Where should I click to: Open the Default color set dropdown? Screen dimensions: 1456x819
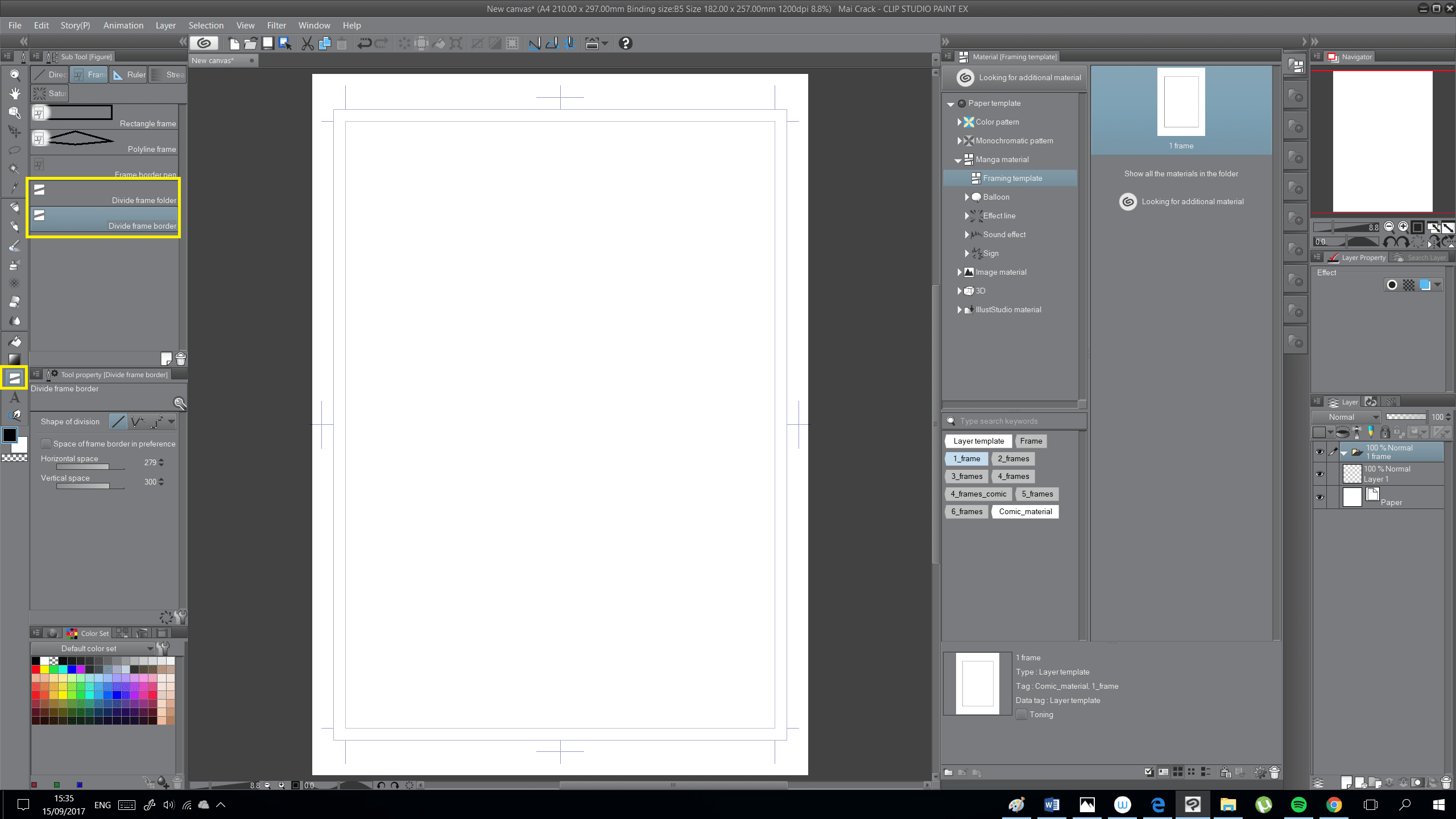pos(93,648)
